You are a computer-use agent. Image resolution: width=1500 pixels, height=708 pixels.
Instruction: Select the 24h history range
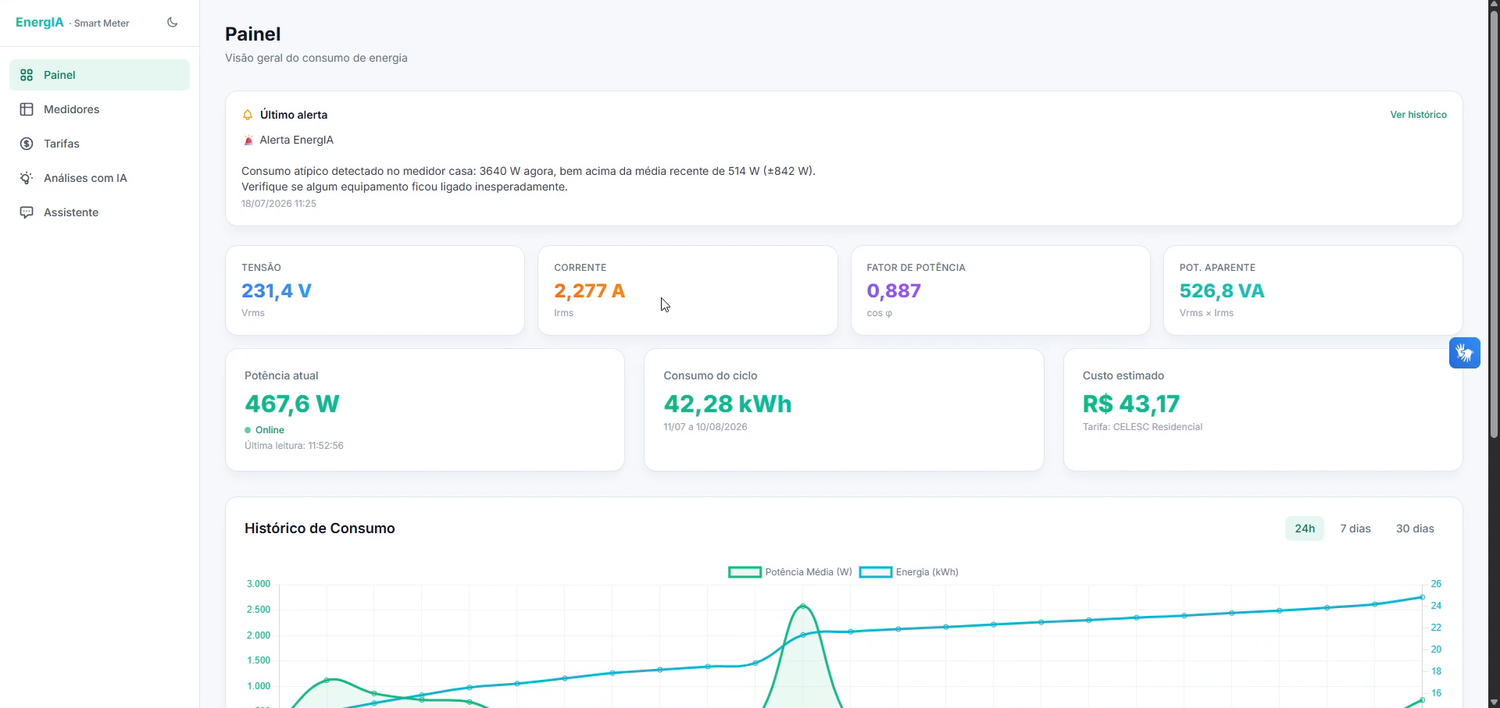(1305, 528)
